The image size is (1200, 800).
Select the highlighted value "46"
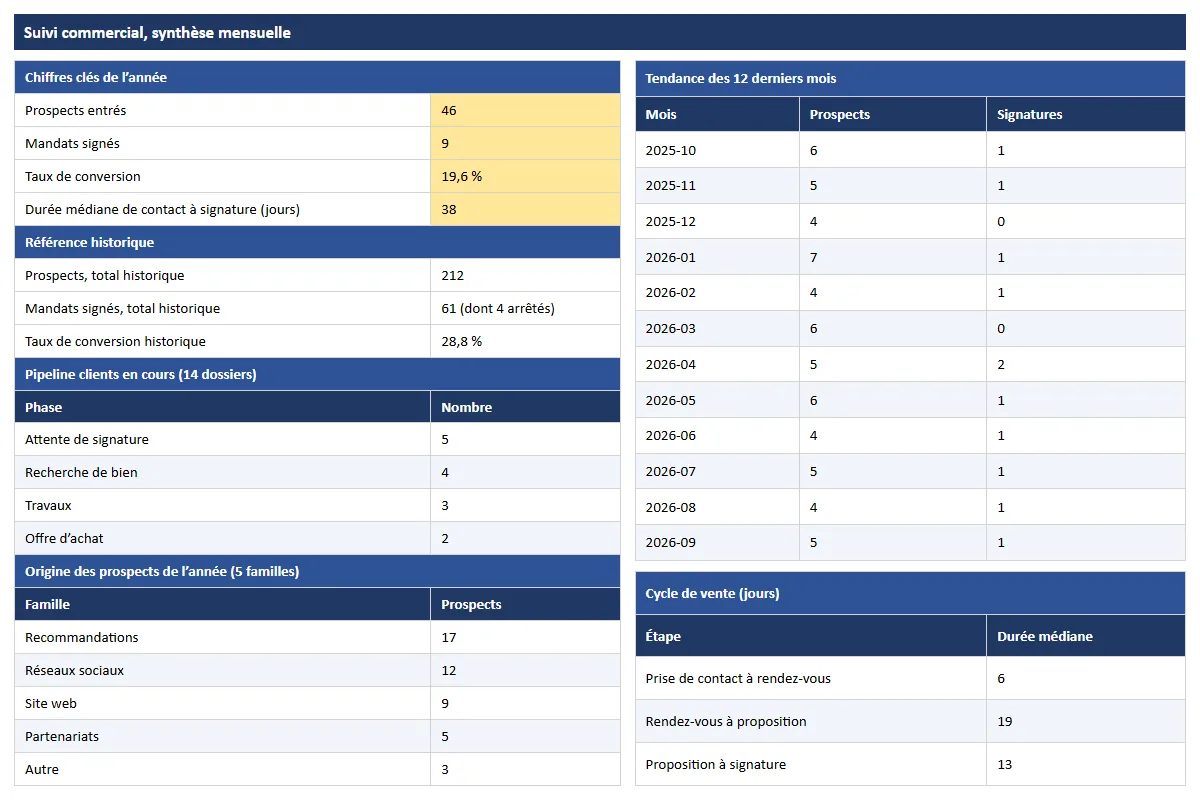pyautogui.click(x=525, y=110)
